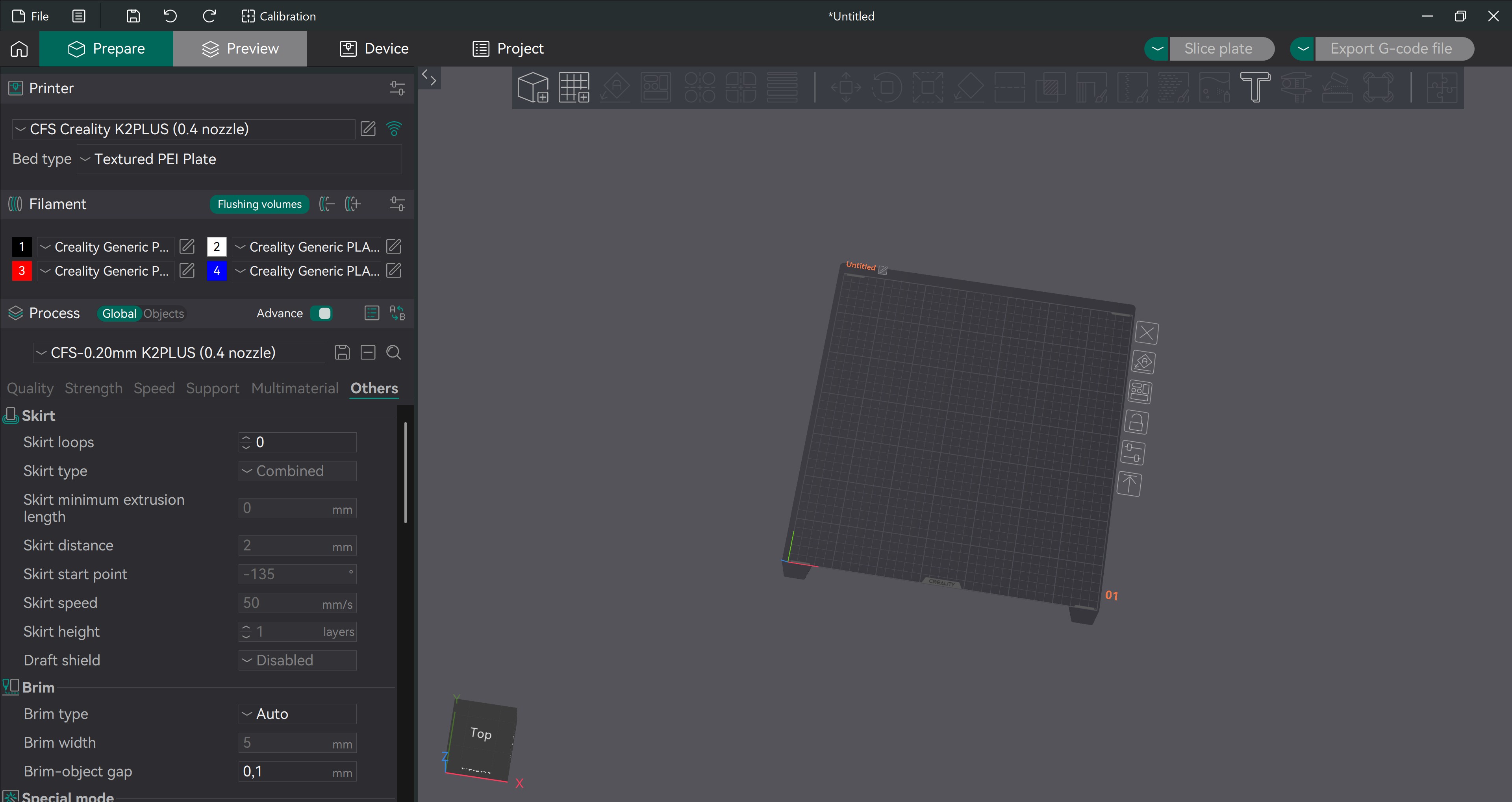The width and height of the screenshot is (1512, 802).
Task: Click the Variable layer height icon
Action: click(782, 87)
